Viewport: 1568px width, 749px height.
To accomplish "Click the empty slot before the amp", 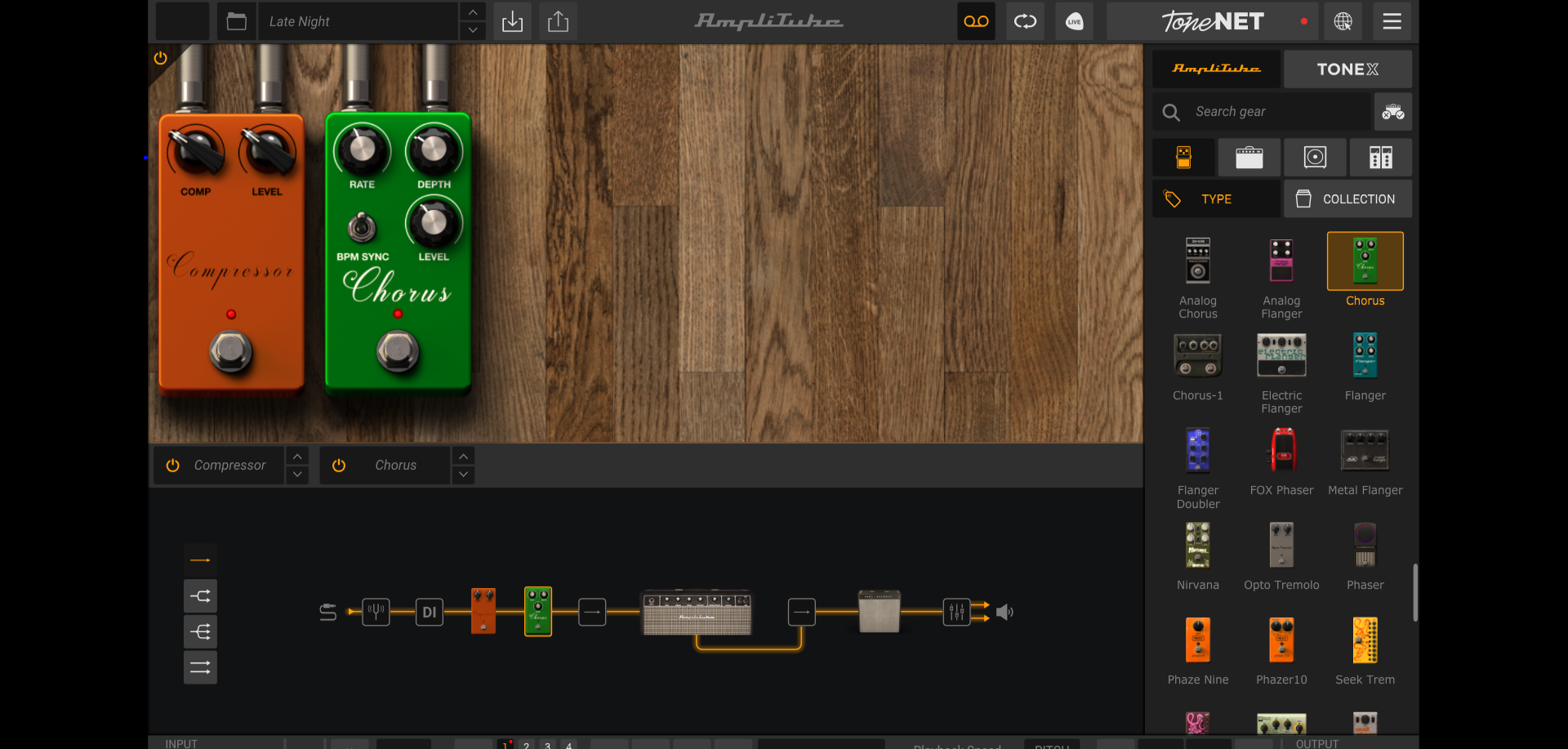I will [592, 612].
